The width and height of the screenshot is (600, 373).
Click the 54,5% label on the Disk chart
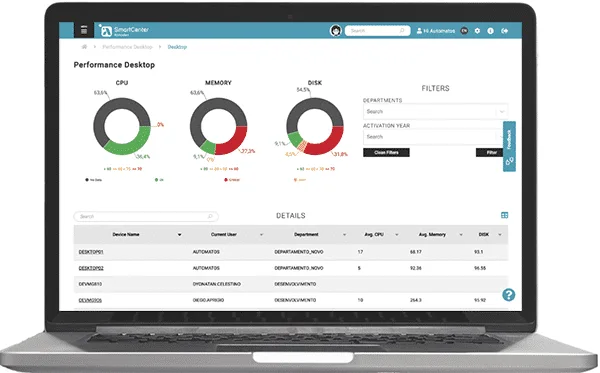(x=303, y=90)
